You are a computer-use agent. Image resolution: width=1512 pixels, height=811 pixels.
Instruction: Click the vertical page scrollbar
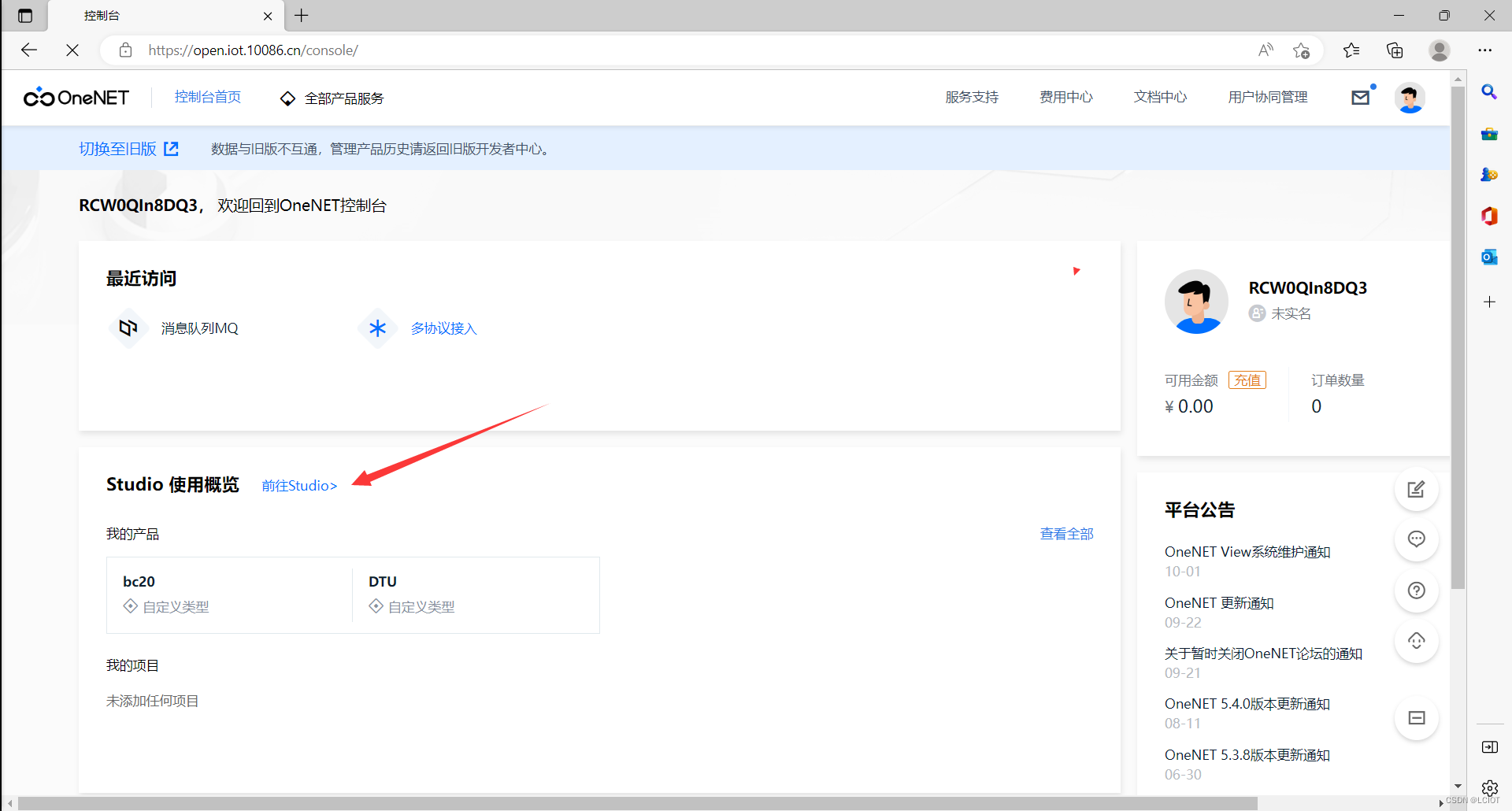(1458, 337)
